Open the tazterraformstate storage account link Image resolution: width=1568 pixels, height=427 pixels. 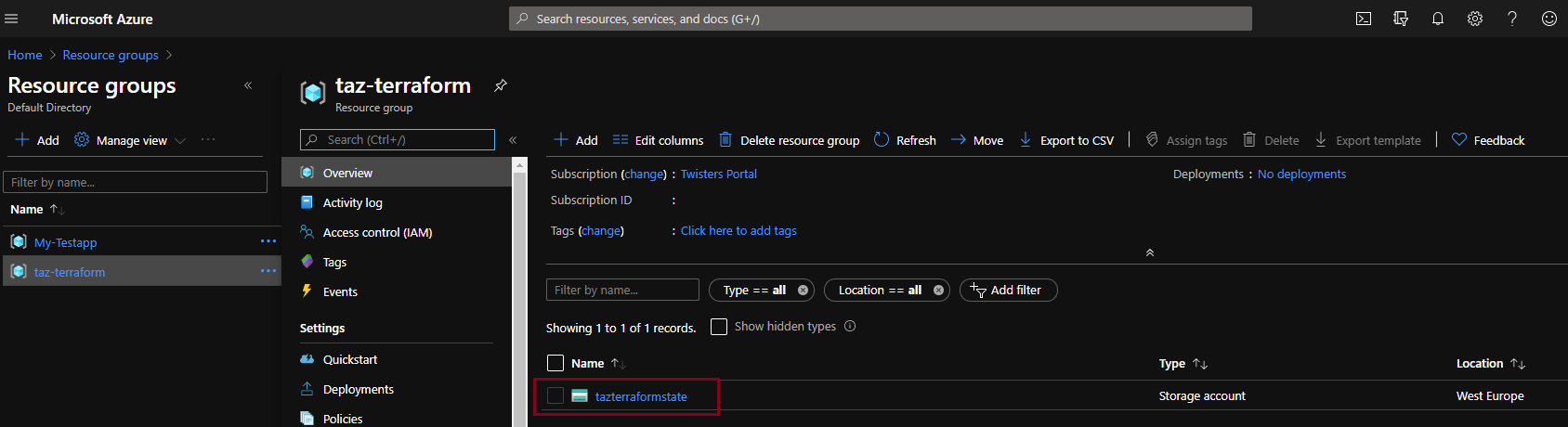pyautogui.click(x=641, y=396)
